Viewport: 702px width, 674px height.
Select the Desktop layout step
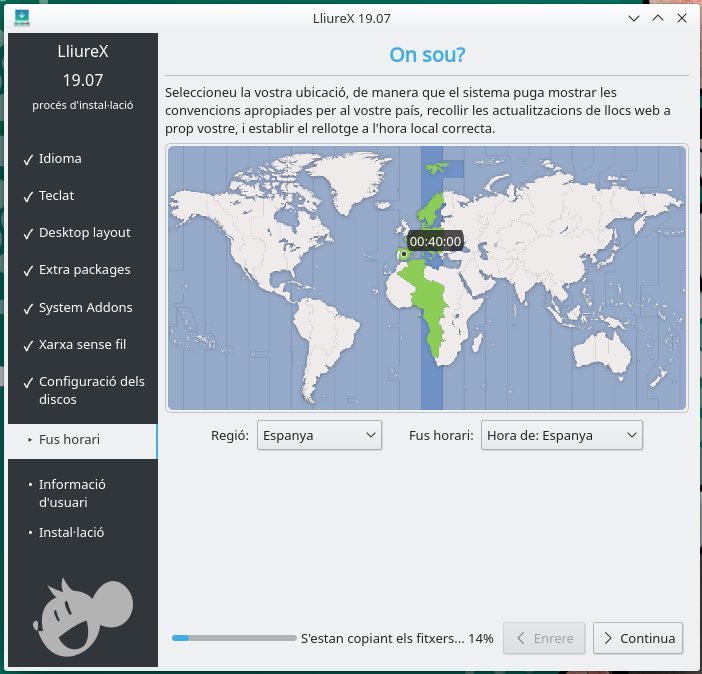pos(85,233)
